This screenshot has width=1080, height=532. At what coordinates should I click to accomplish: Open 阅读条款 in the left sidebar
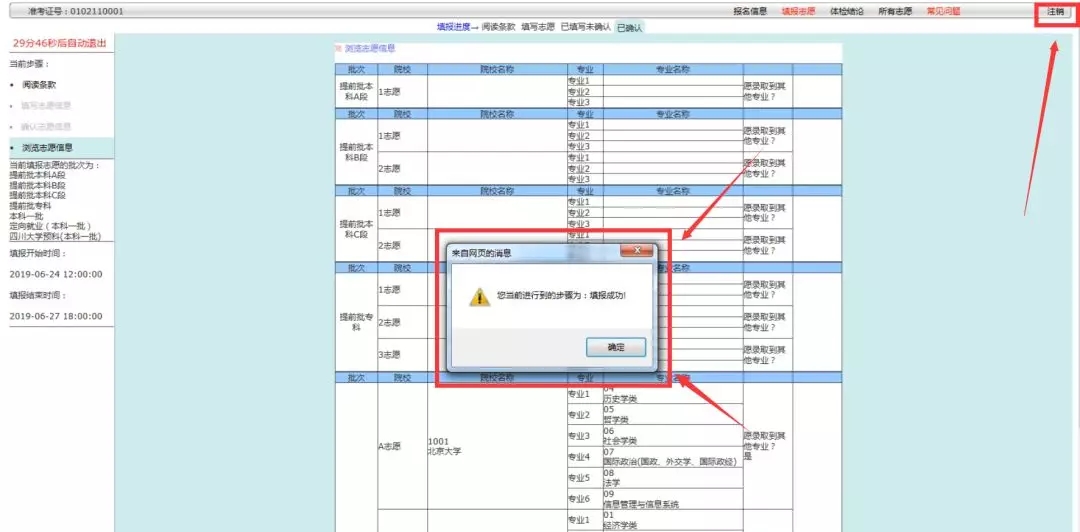(x=39, y=85)
